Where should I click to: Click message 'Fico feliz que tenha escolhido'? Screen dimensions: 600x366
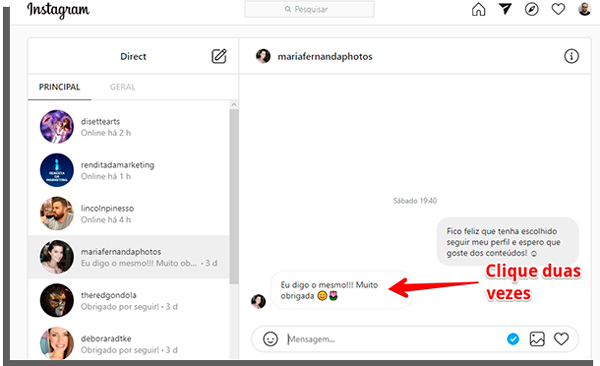pyautogui.click(x=507, y=242)
